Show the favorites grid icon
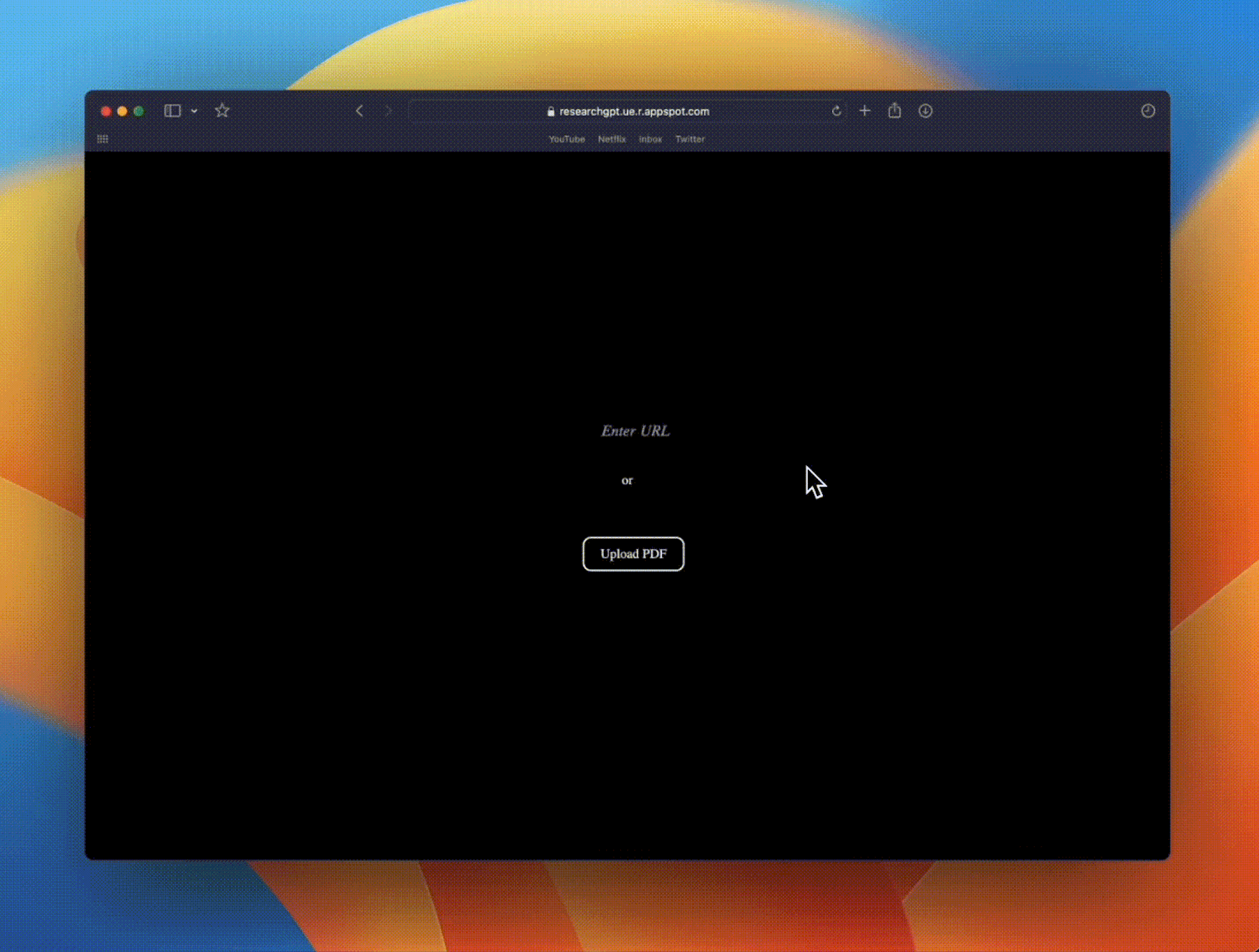This screenshot has width=1259, height=952. click(x=103, y=139)
